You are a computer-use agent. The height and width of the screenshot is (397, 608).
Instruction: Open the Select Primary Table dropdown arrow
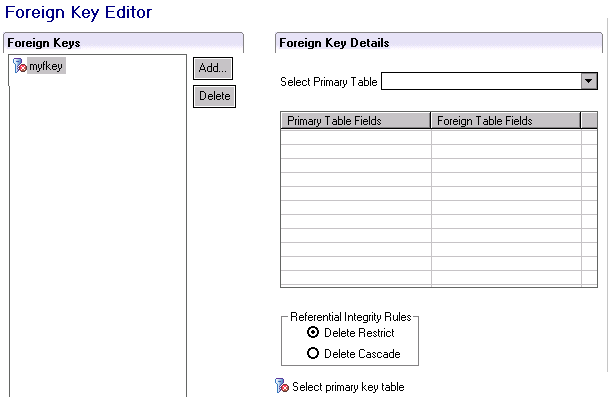[x=589, y=81]
